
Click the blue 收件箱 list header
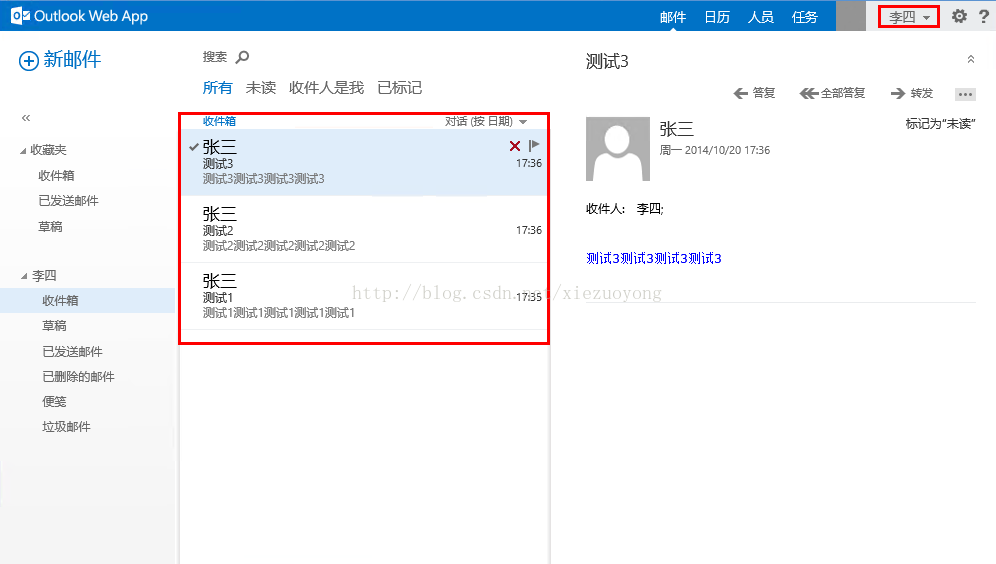[x=220, y=121]
